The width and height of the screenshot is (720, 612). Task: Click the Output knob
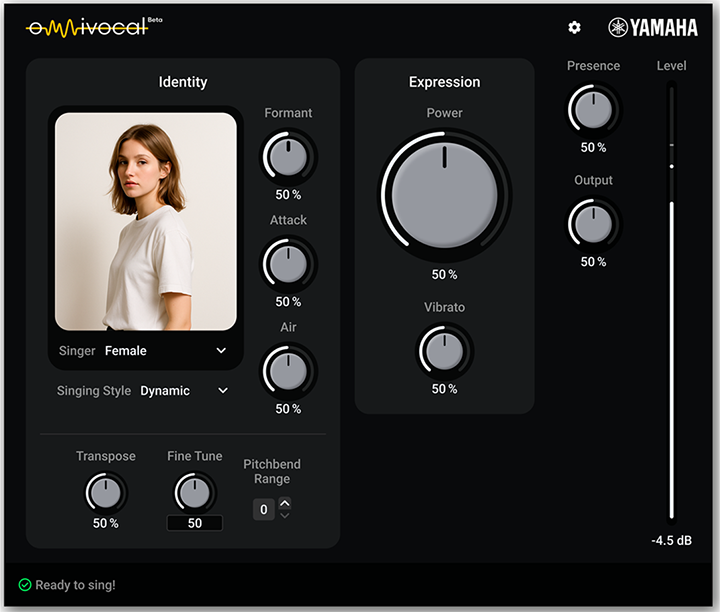click(593, 224)
